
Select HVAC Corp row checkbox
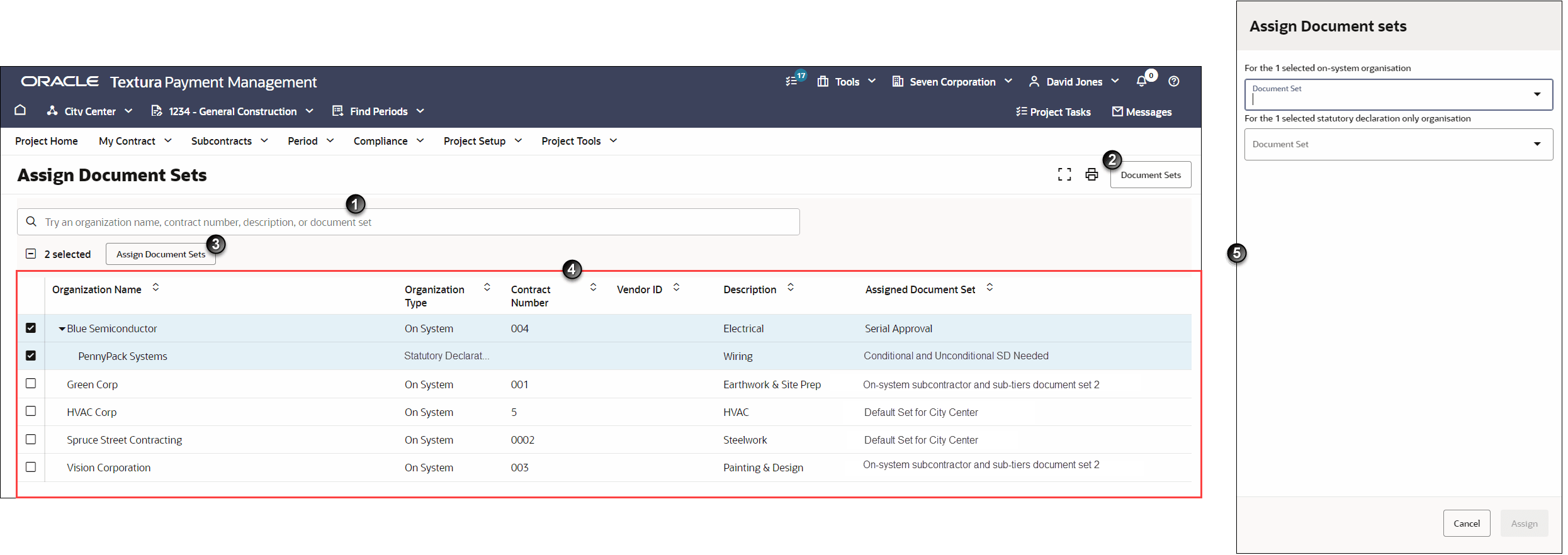[x=31, y=411]
